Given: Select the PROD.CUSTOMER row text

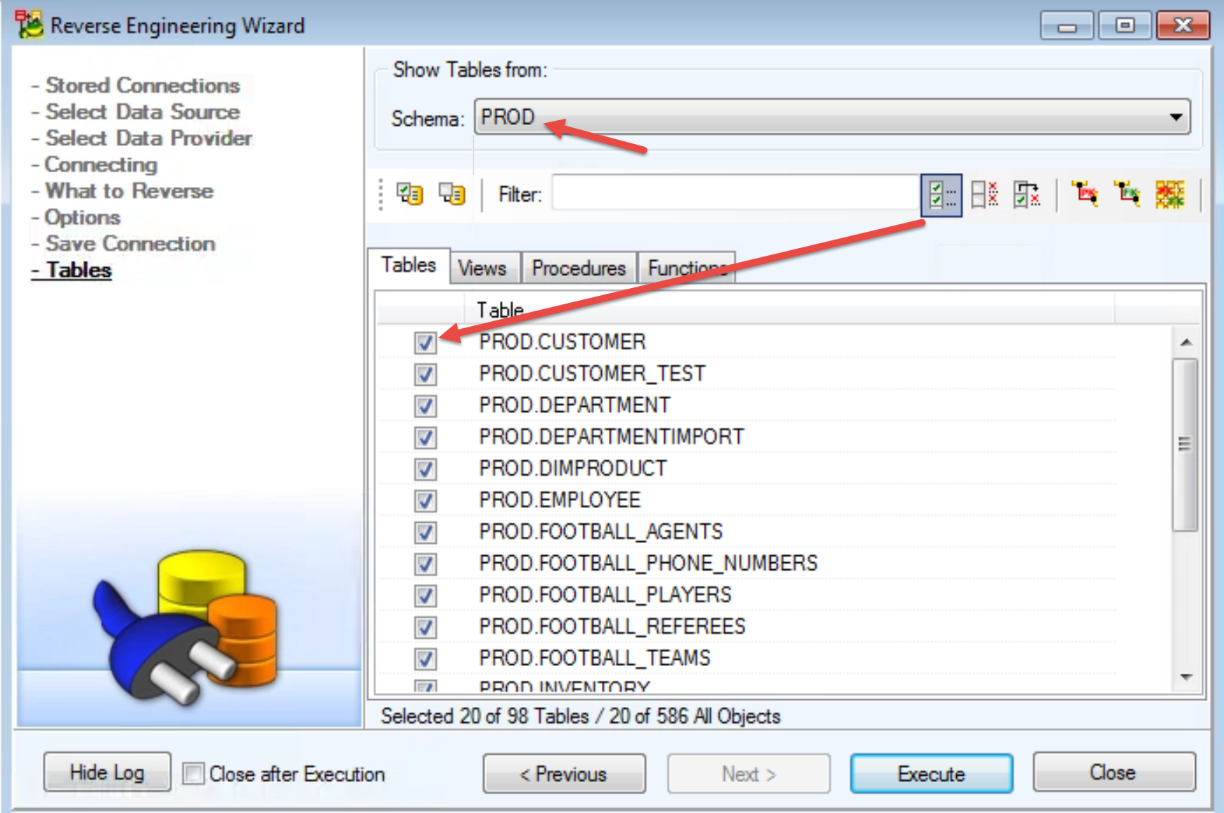Looking at the screenshot, I should (562, 342).
